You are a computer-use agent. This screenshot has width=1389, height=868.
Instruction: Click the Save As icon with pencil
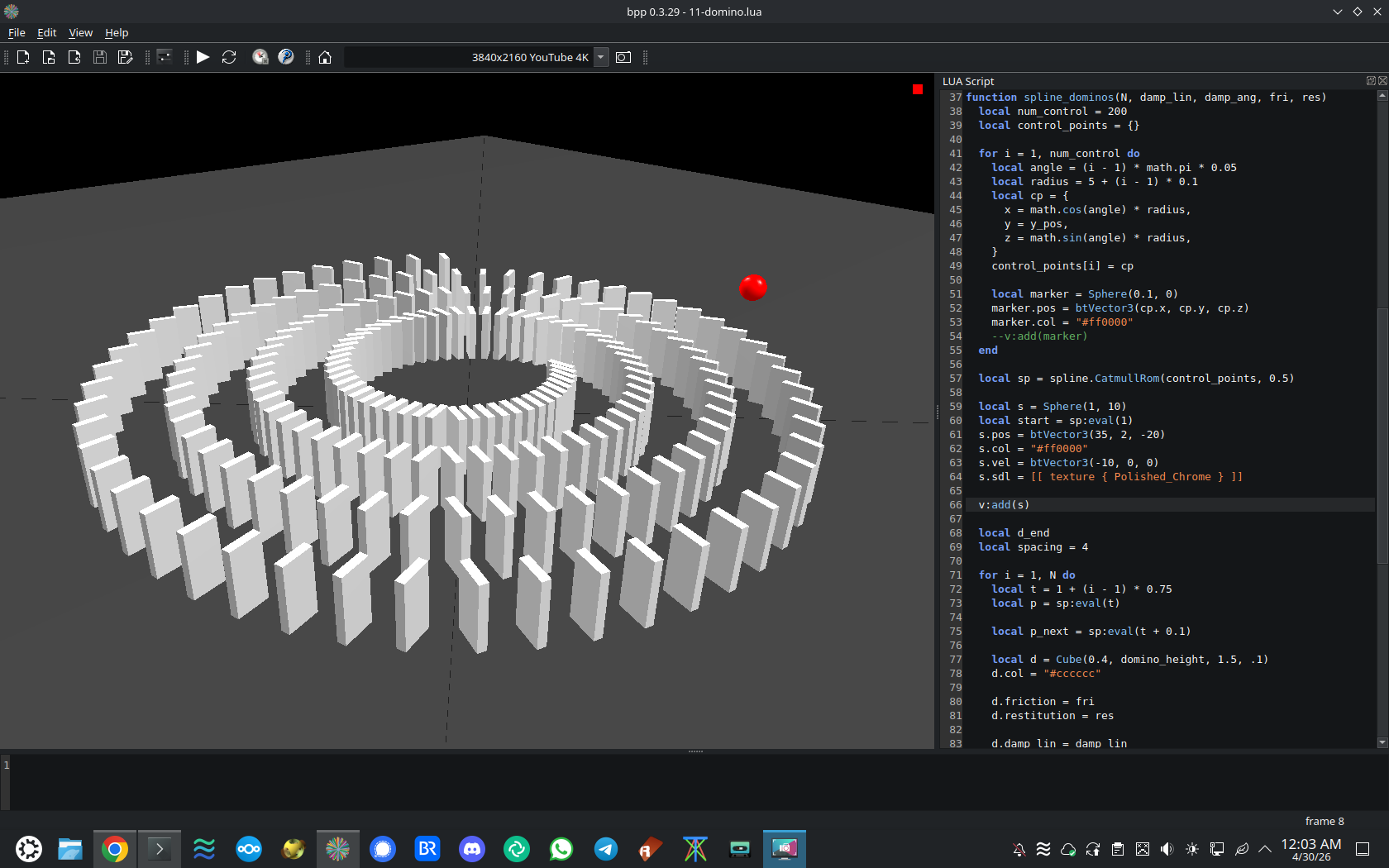[x=125, y=57]
